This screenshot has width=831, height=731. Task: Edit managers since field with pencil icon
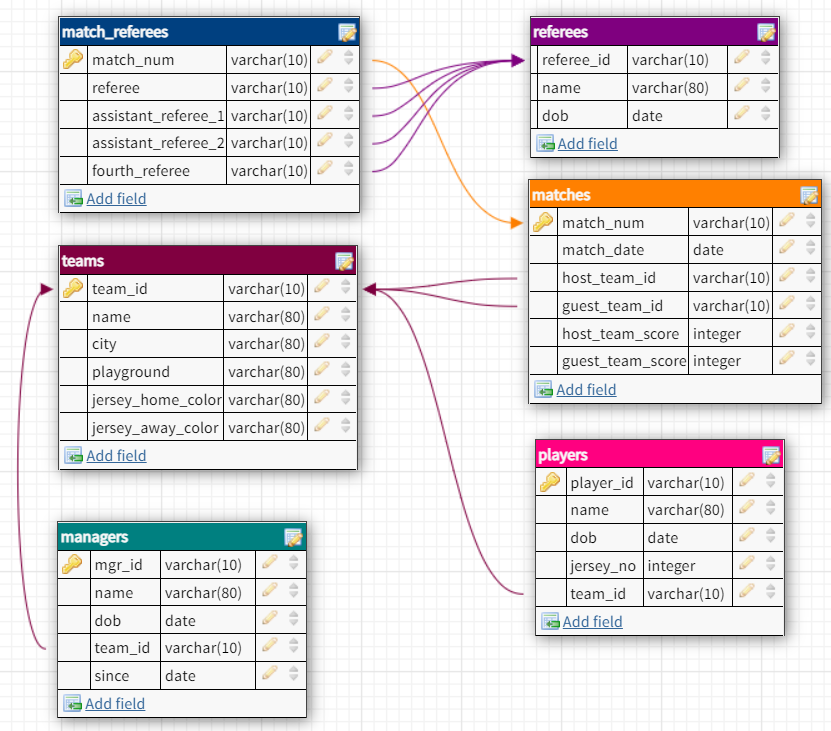point(270,673)
